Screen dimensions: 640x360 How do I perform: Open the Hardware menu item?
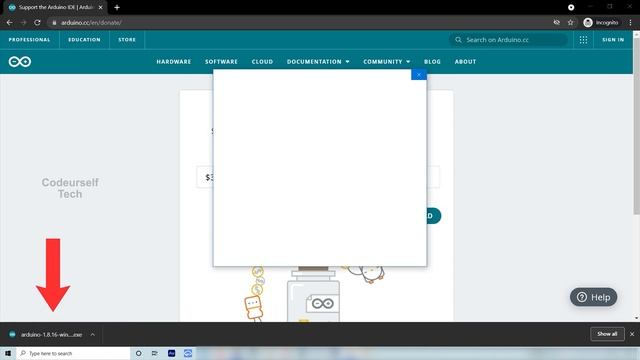pos(173,62)
